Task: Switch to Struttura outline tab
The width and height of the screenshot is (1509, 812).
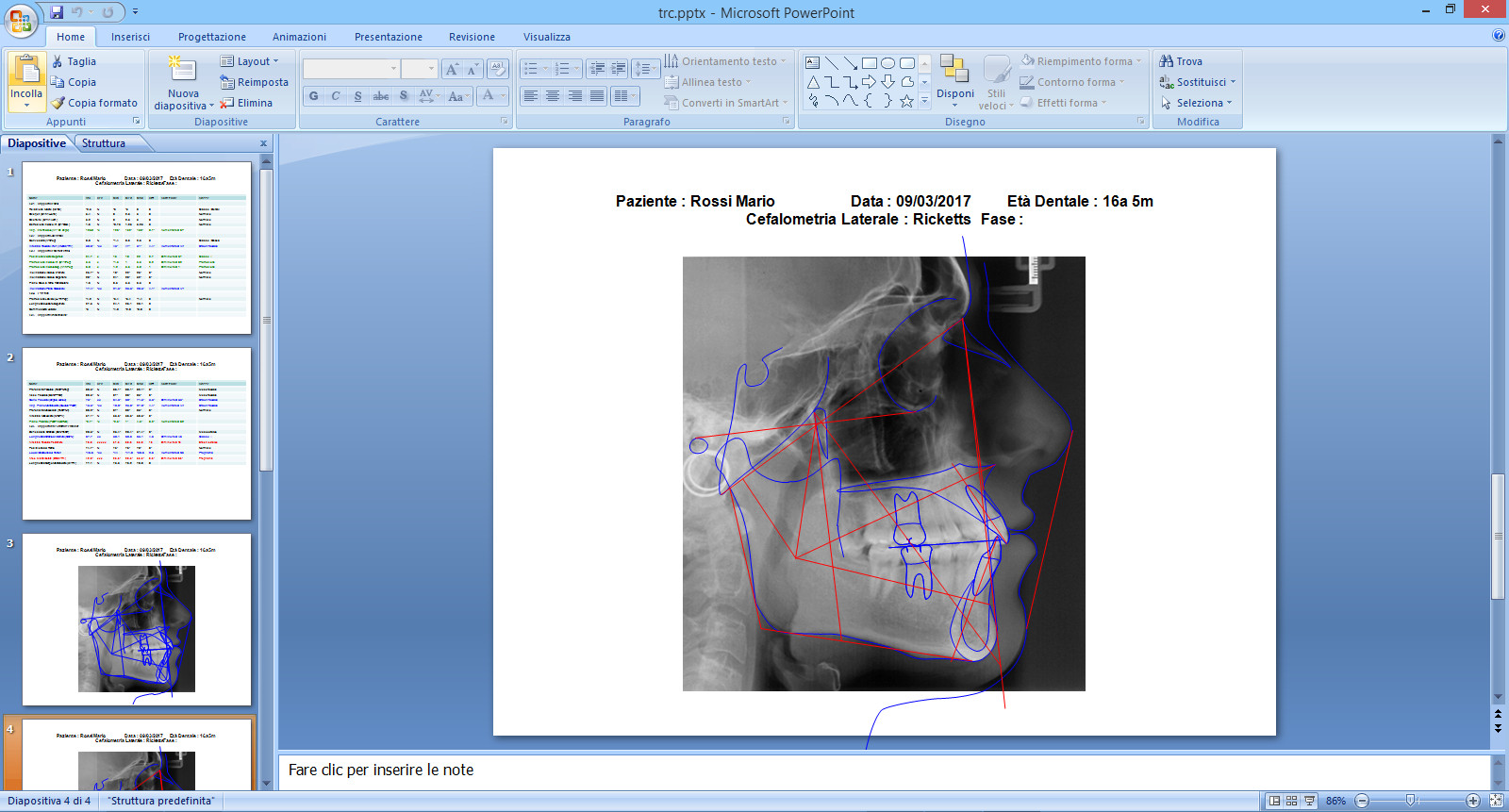Action: 104,143
